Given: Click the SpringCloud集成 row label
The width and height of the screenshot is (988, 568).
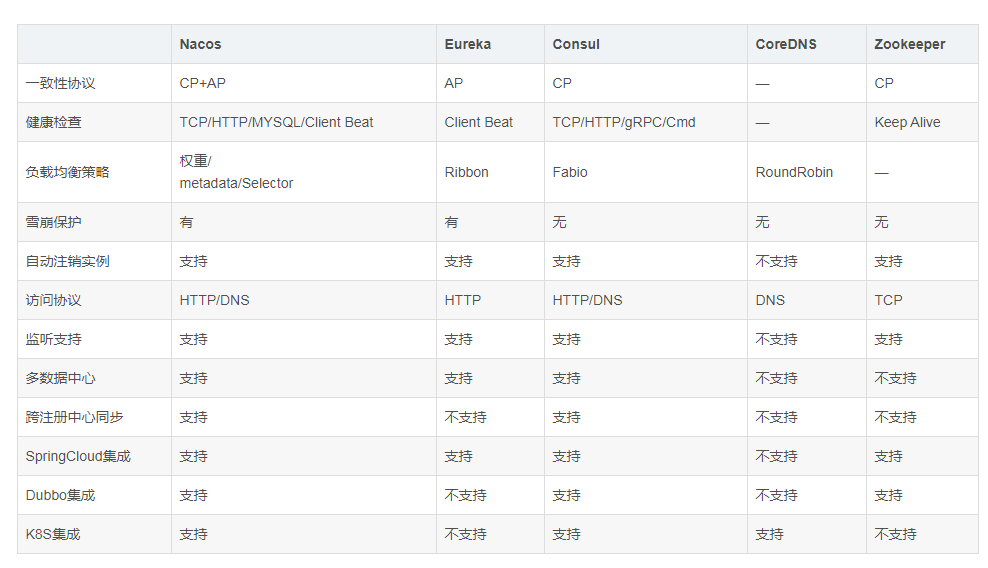Looking at the screenshot, I should point(78,456).
